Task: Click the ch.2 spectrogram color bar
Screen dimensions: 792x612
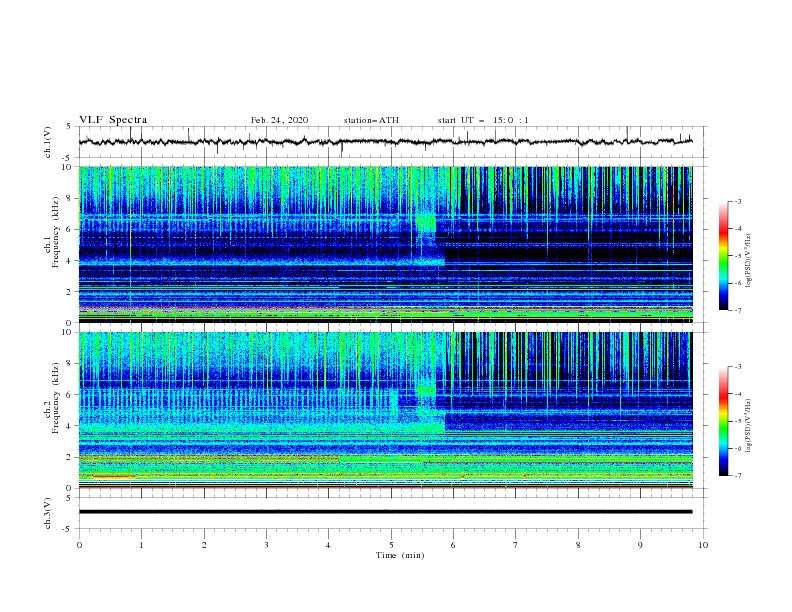Action: [723, 421]
